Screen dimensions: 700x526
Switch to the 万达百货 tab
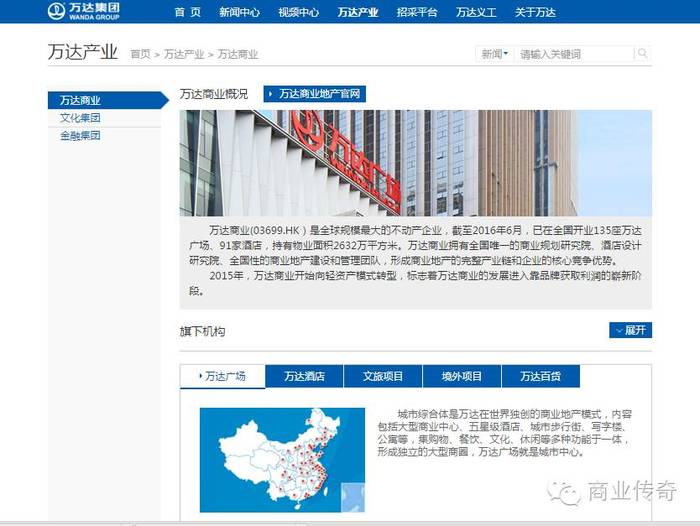coord(541,376)
